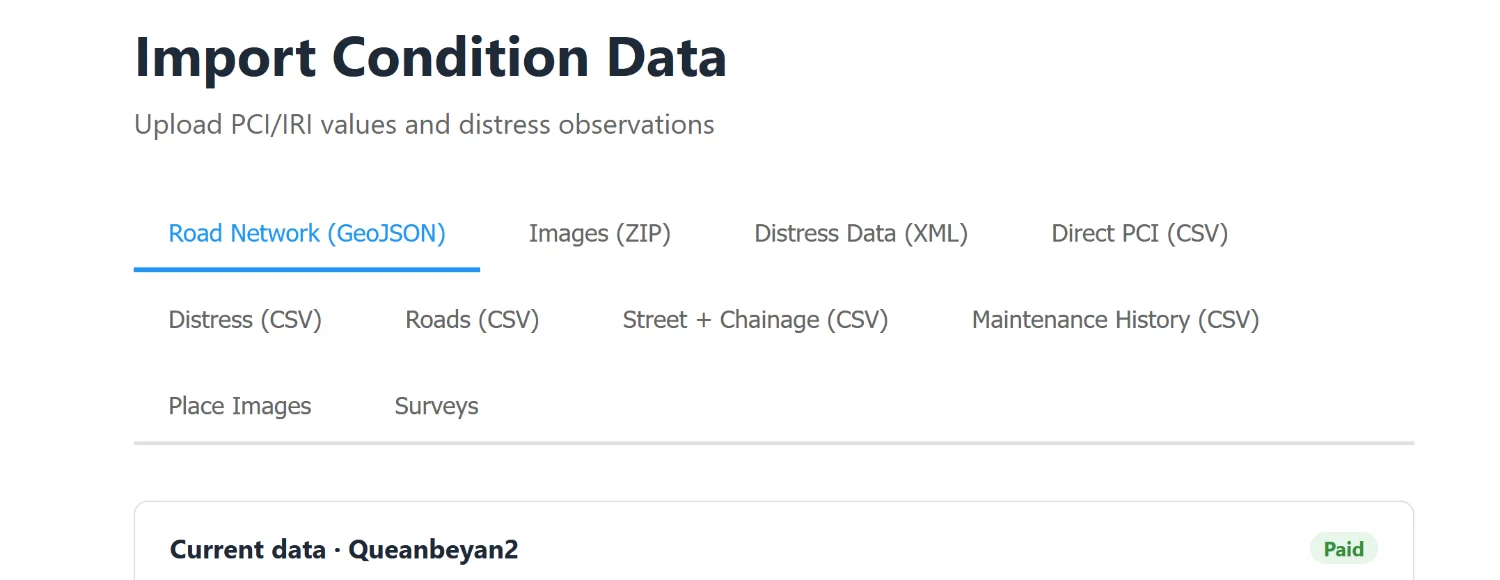Click the green Paid status badge

tap(1344, 549)
